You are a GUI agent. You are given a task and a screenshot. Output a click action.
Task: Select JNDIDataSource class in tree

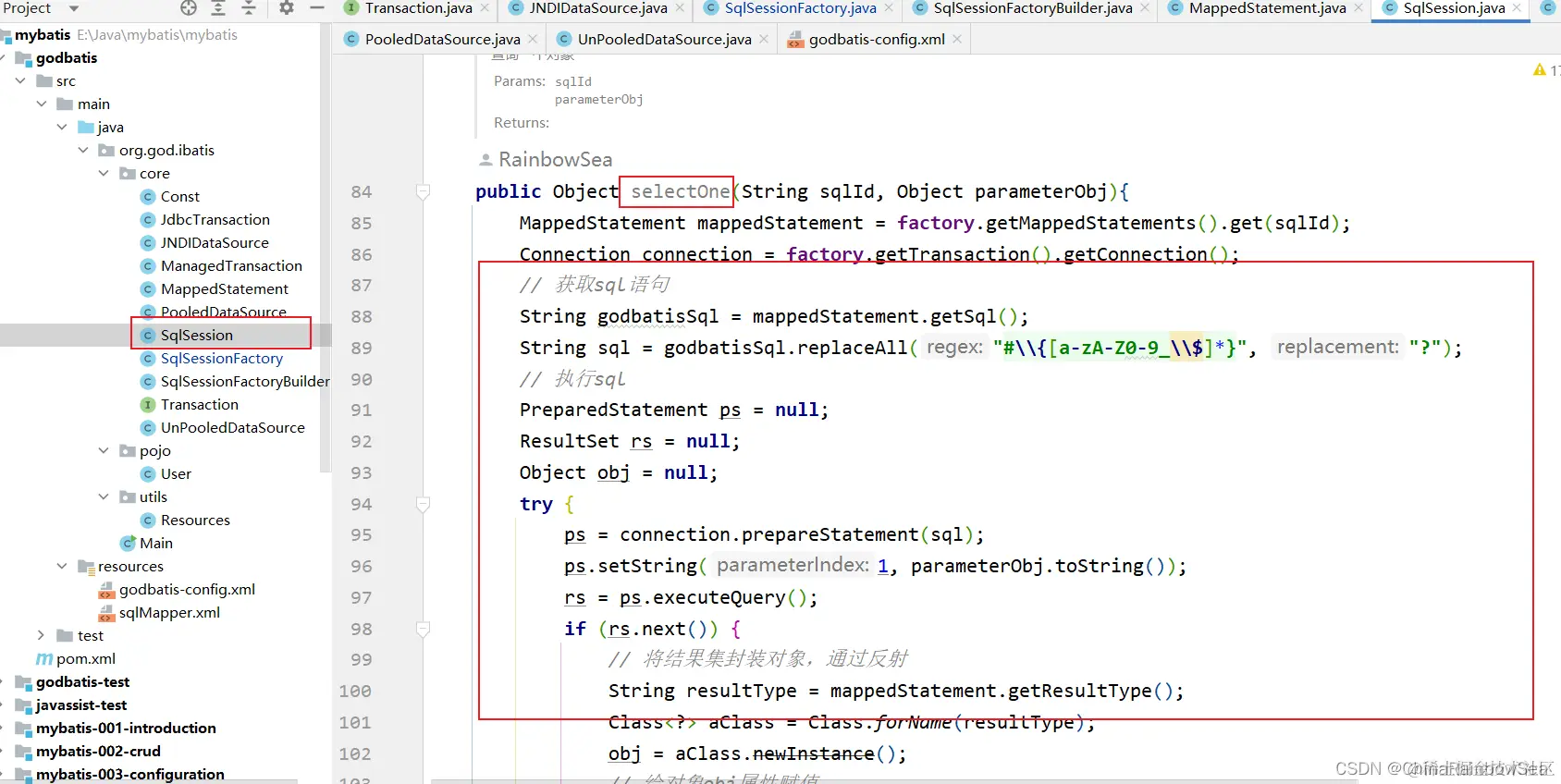215,242
